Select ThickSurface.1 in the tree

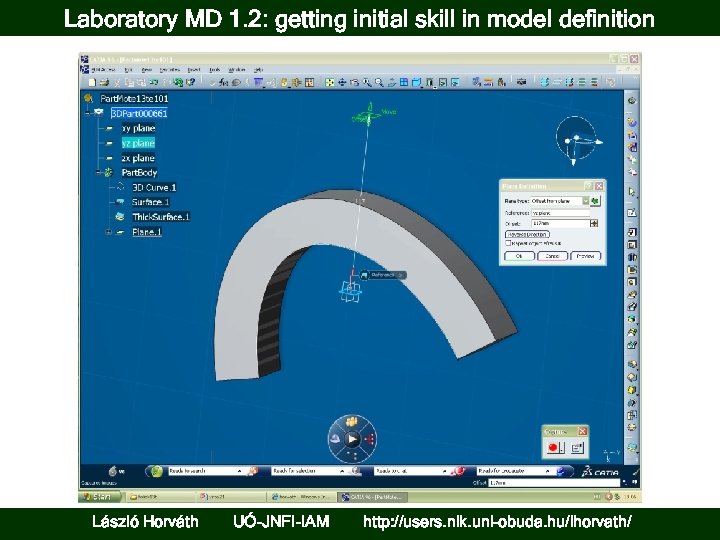[x=161, y=217]
